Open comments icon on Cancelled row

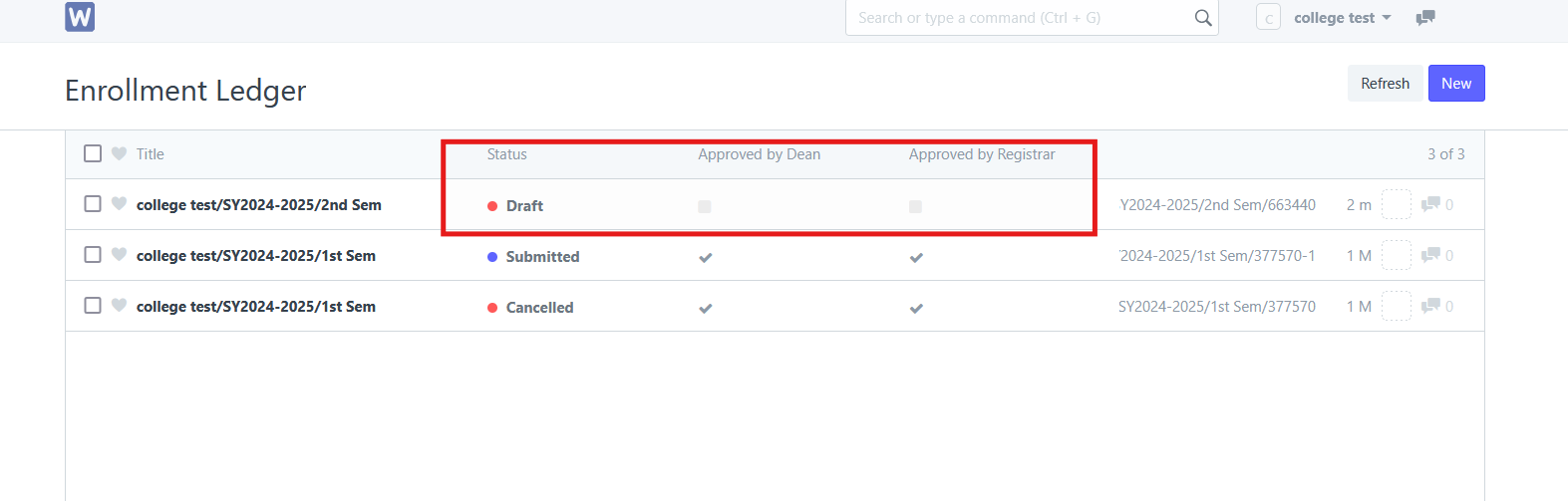pos(1430,306)
